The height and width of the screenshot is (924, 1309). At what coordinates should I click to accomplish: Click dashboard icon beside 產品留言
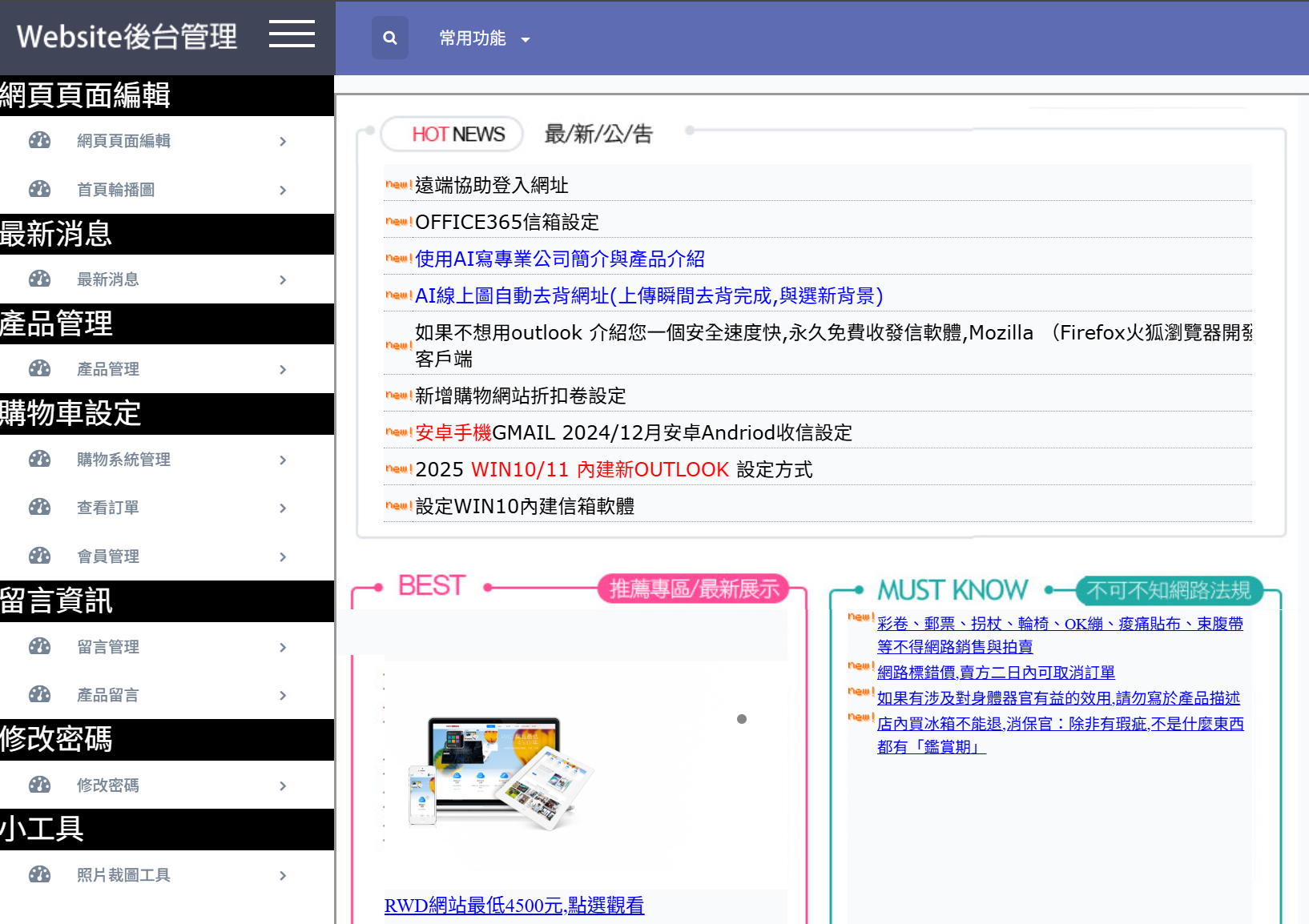[39, 695]
